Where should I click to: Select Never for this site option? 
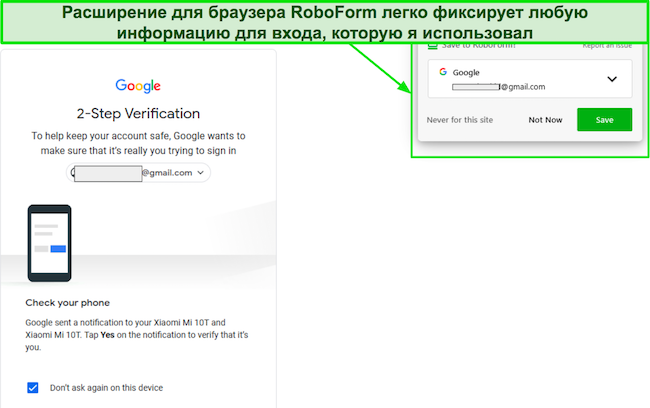pyautogui.click(x=460, y=120)
